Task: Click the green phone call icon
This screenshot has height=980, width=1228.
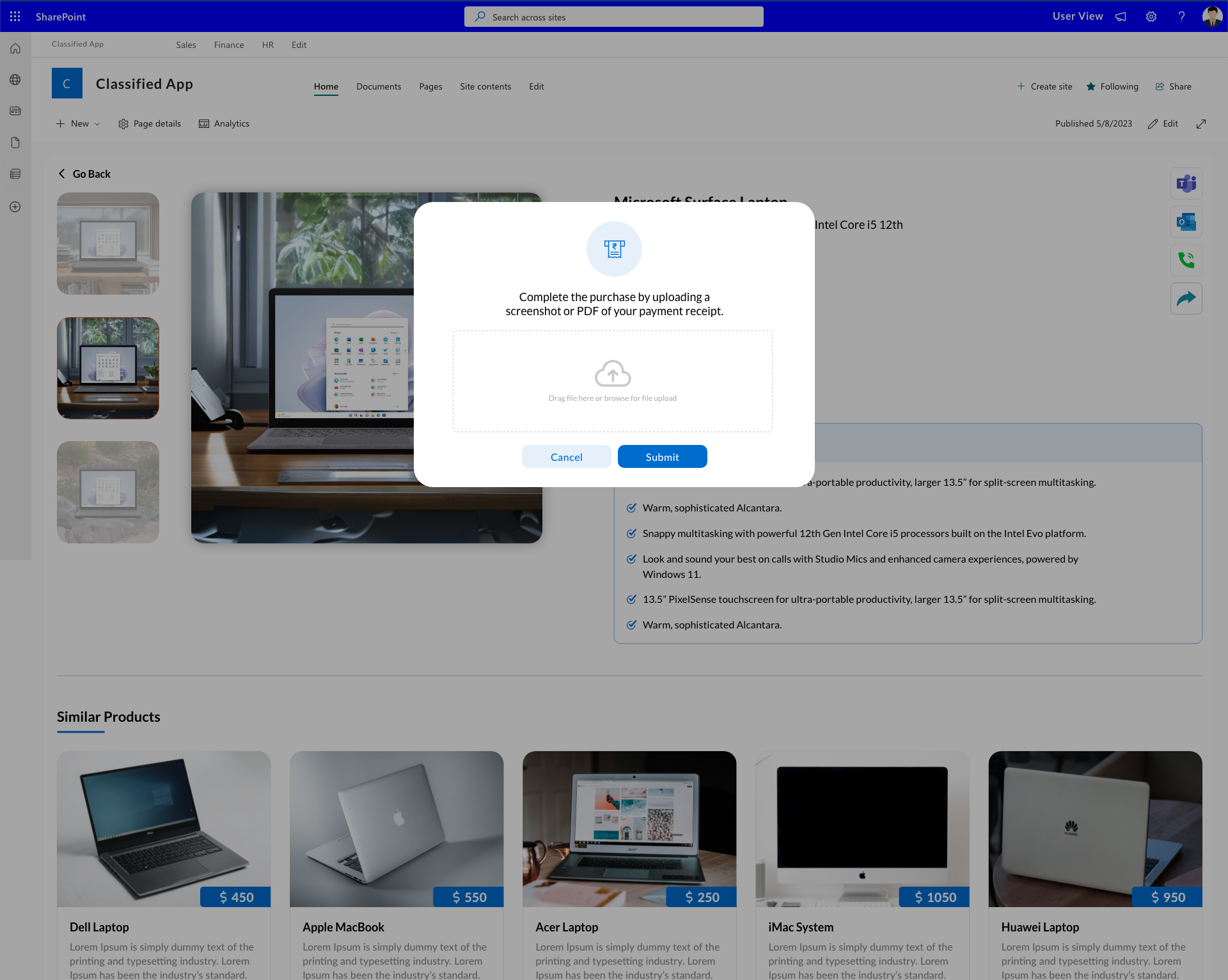Action: 1186,260
